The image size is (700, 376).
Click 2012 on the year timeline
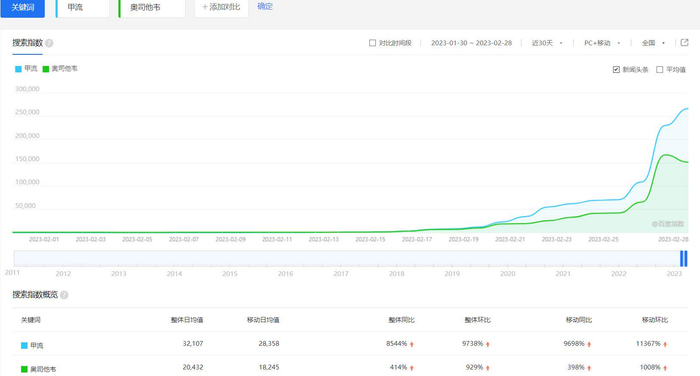[63, 274]
